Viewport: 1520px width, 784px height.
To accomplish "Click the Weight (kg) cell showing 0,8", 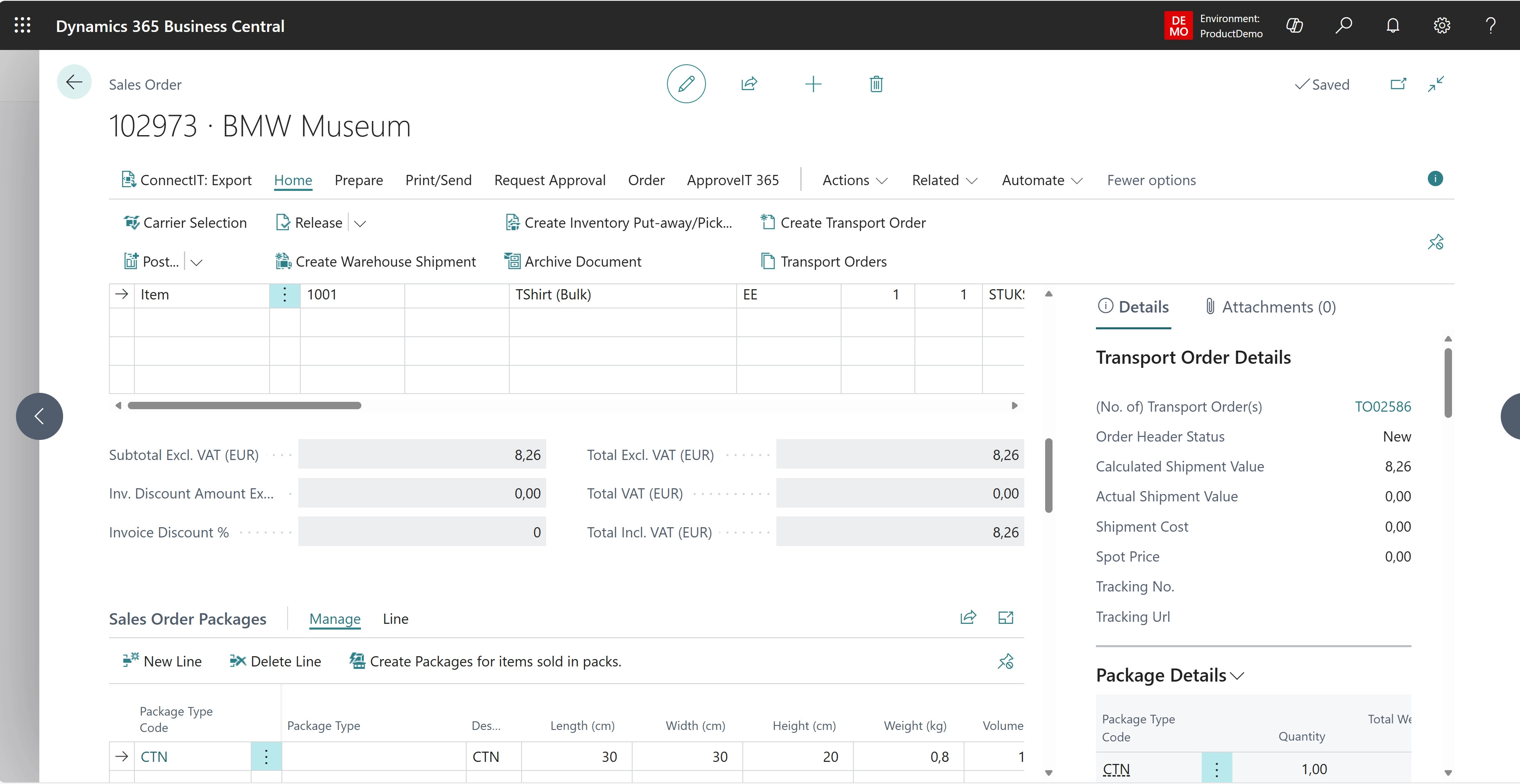I will click(x=909, y=756).
